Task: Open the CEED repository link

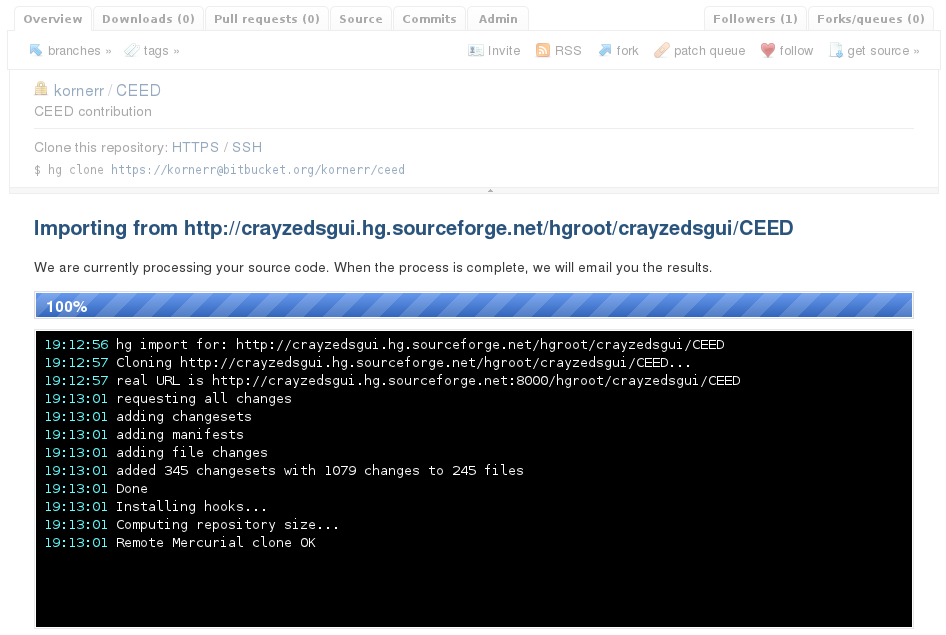Action: [x=138, y=90]
